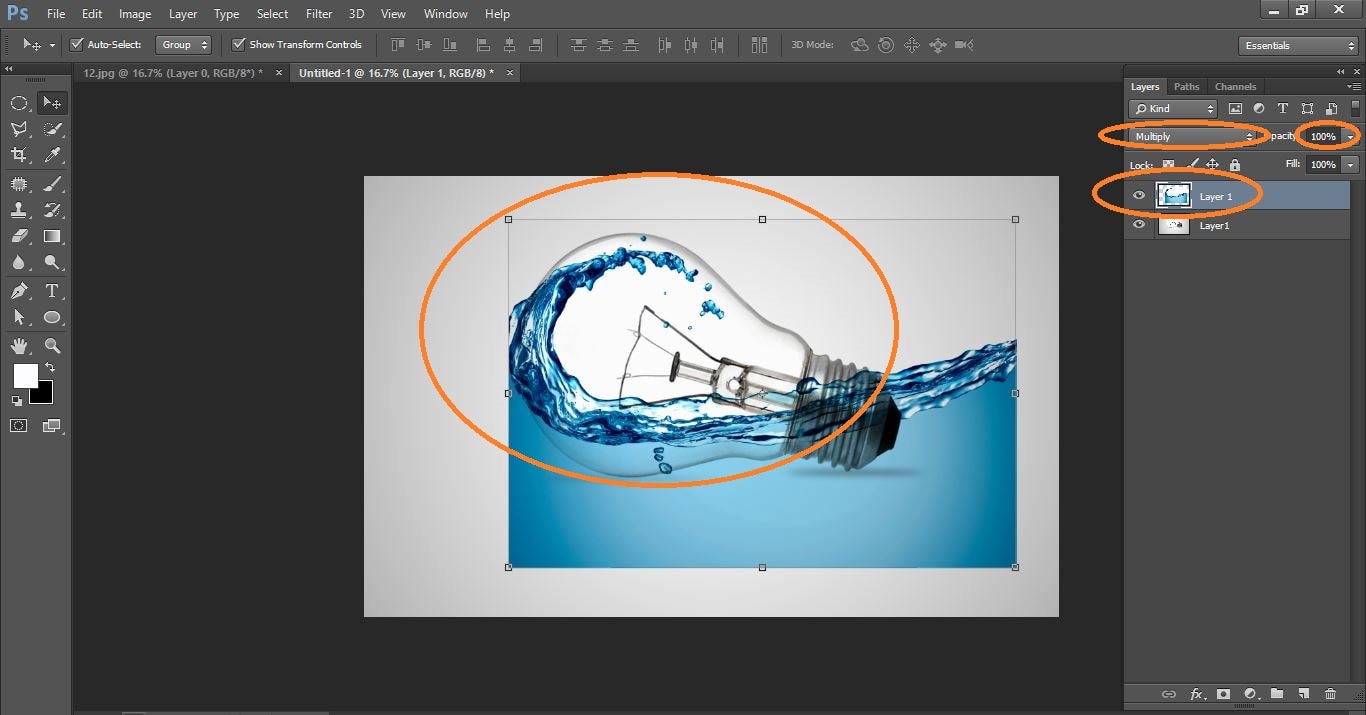Delete the selected layer via trash icon

[x=1331, y=694]
